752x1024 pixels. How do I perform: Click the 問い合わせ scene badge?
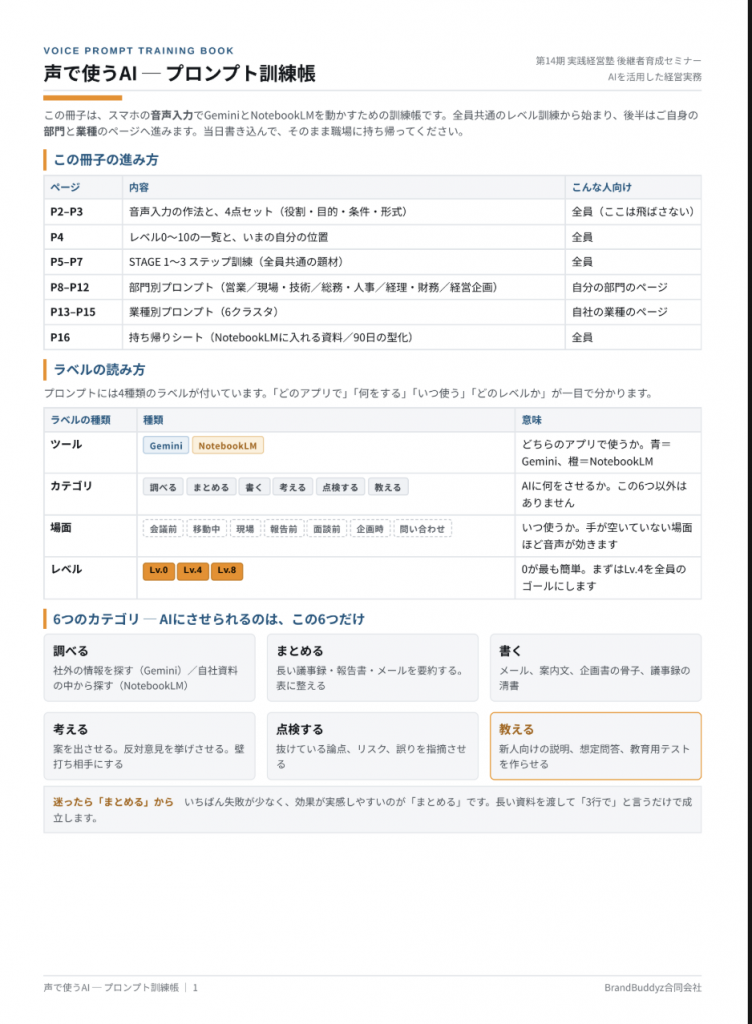[422, 529]
